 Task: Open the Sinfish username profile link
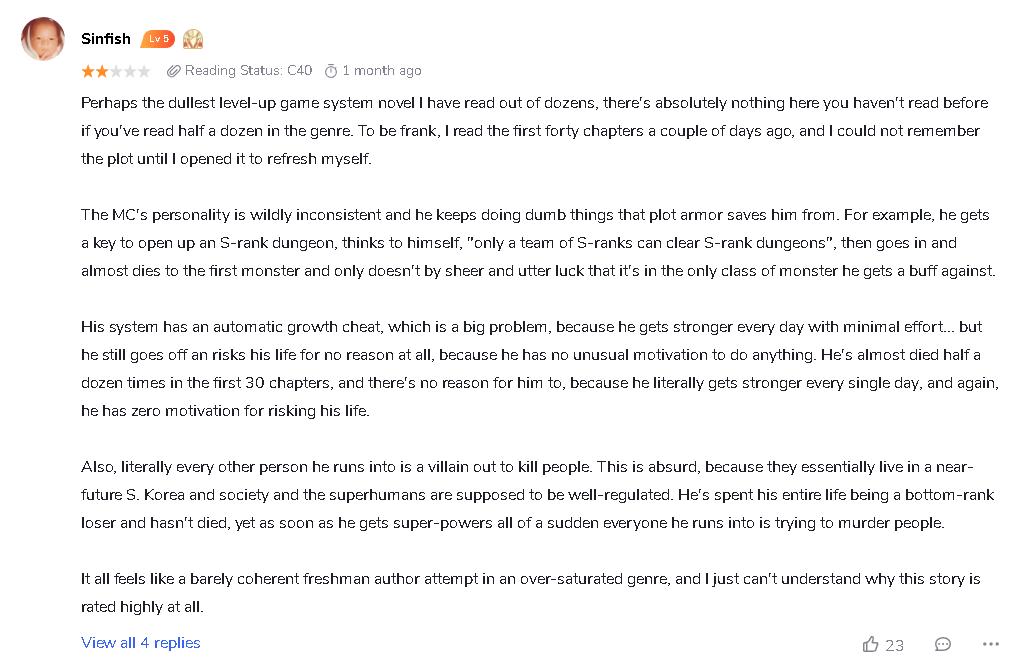(x=105, y=39)
